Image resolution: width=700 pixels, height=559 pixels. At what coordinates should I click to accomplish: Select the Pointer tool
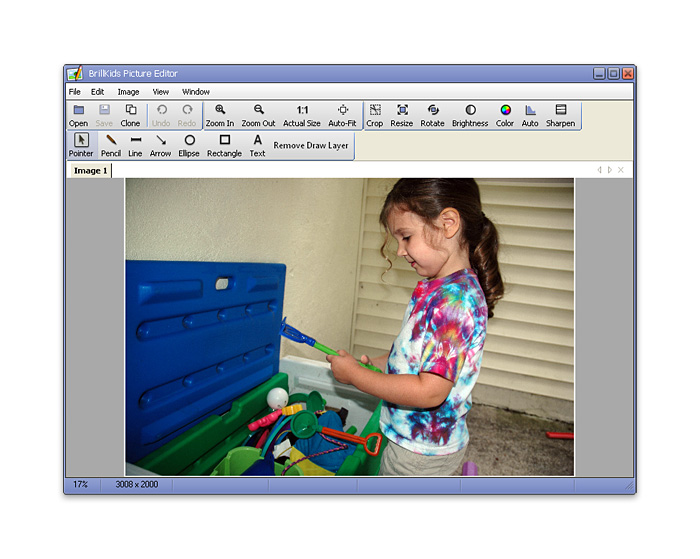[81, 146]
